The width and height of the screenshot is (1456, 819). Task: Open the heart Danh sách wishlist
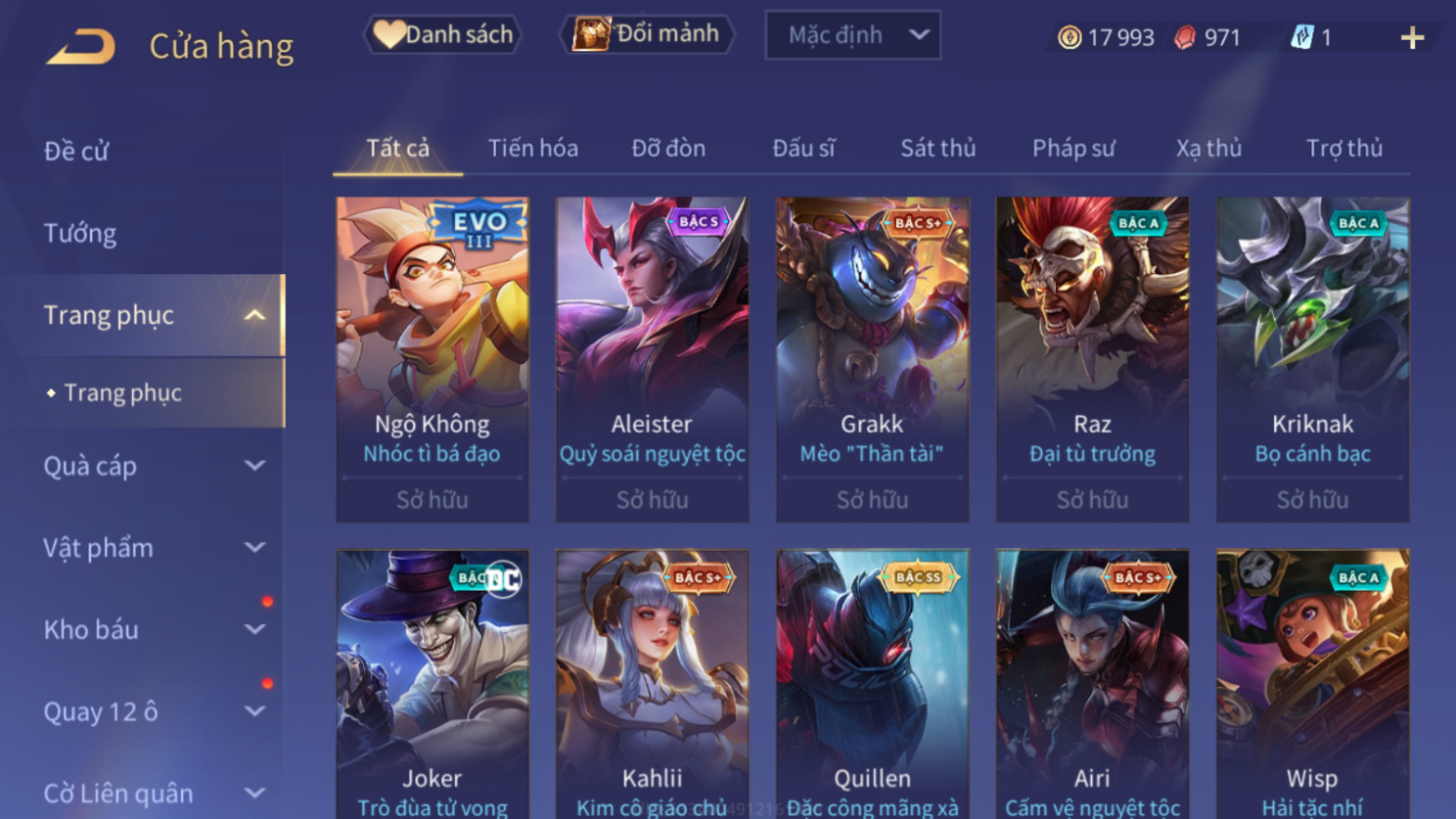(443, 34)
